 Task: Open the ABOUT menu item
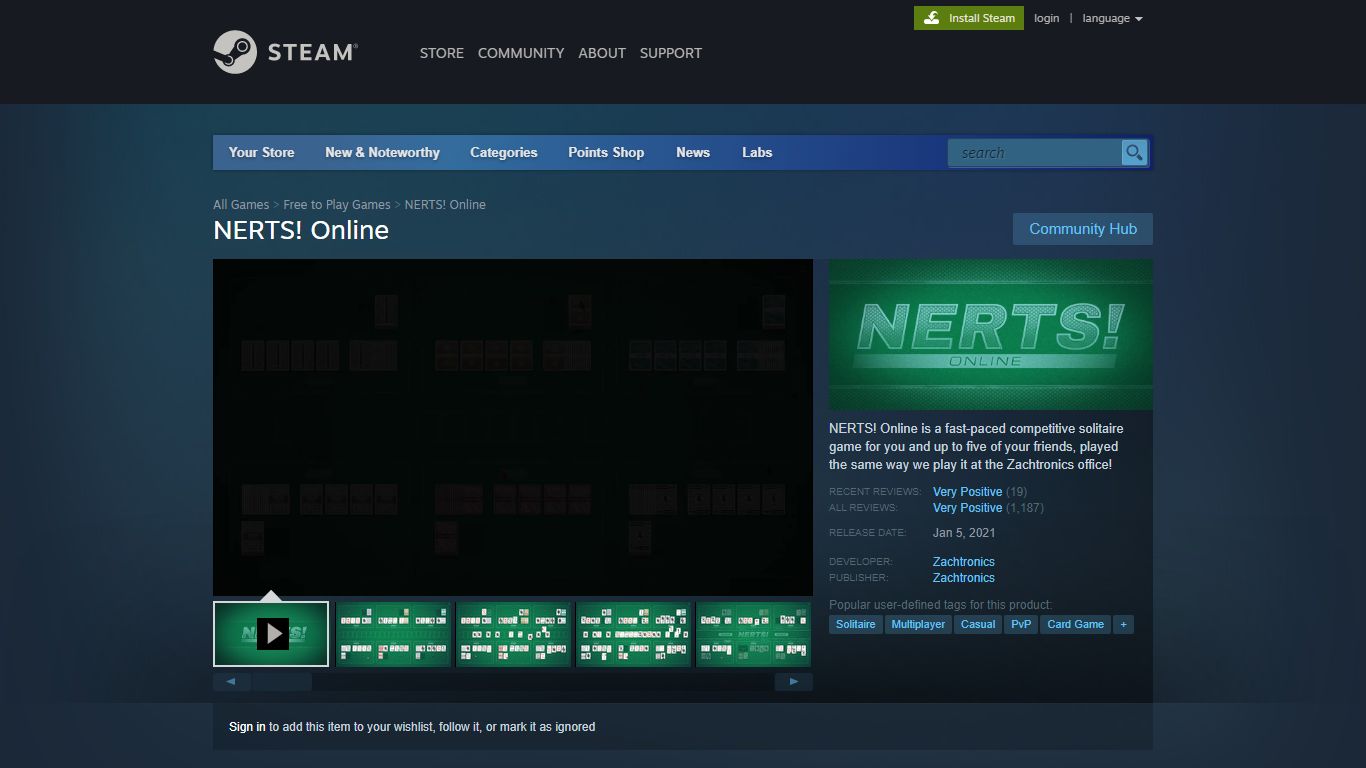point(602,53)
